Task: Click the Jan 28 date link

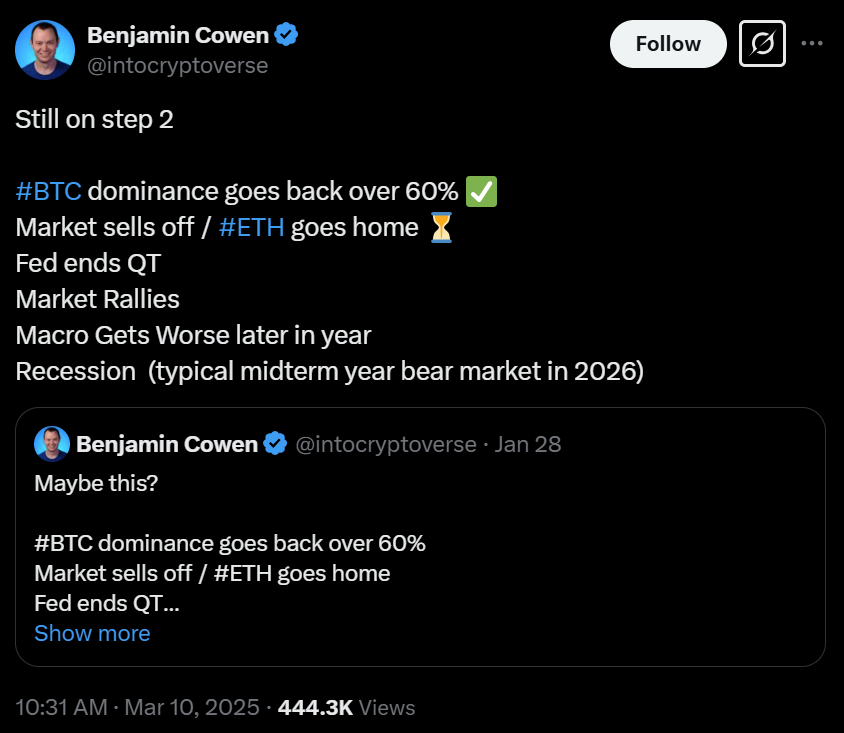Action: click(528, 444)
